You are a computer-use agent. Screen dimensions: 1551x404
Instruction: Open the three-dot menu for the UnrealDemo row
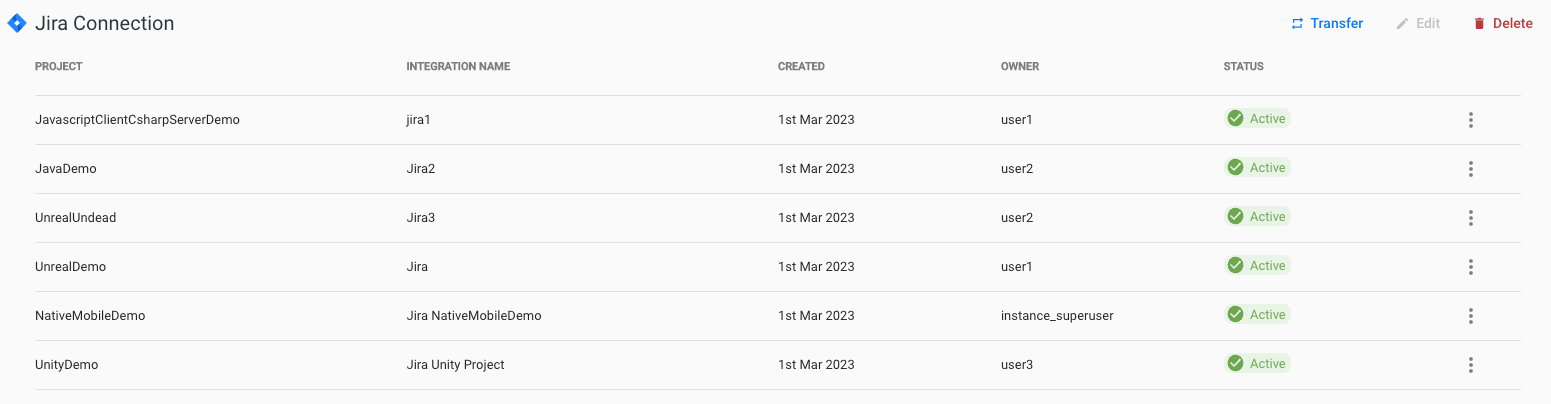tap(1470, 267)
